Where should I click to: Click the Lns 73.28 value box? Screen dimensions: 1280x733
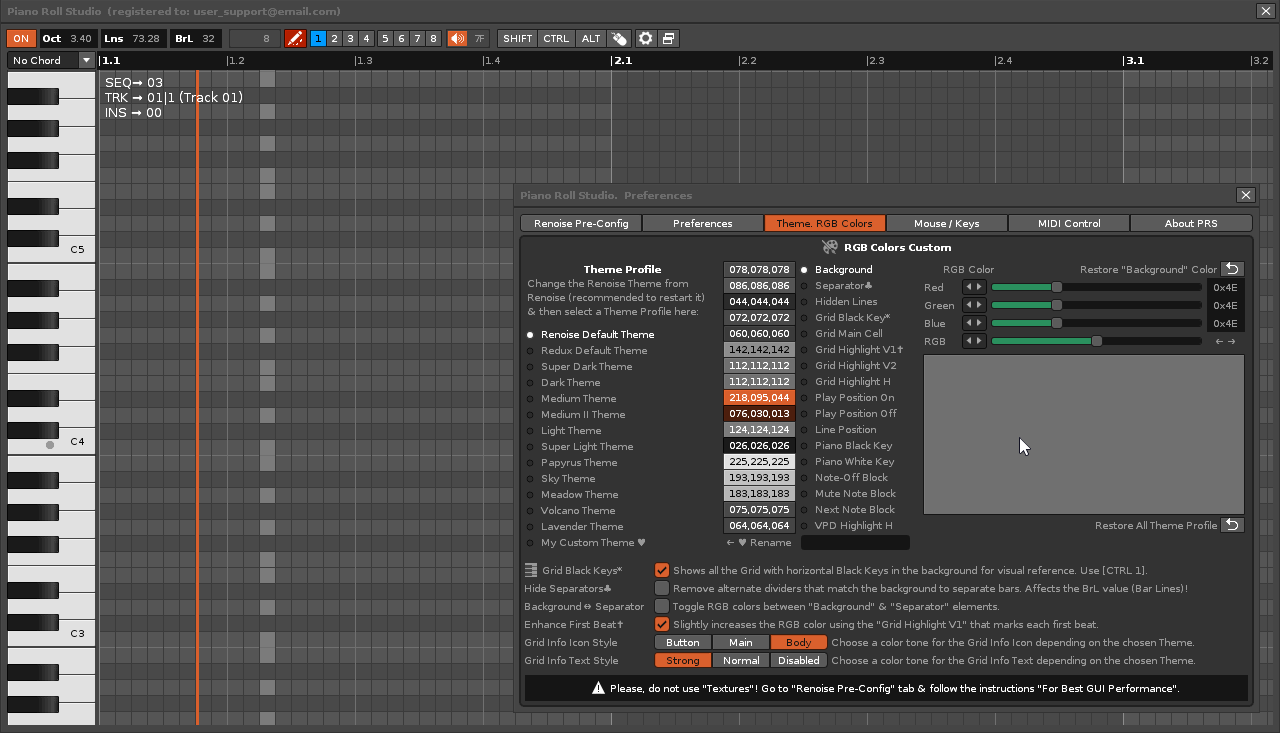click(x=132, y=39)
